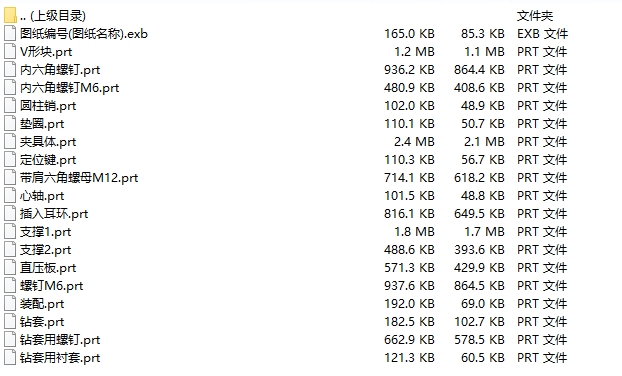Select the 钻套.prt file icon

[x=10, y=322]
